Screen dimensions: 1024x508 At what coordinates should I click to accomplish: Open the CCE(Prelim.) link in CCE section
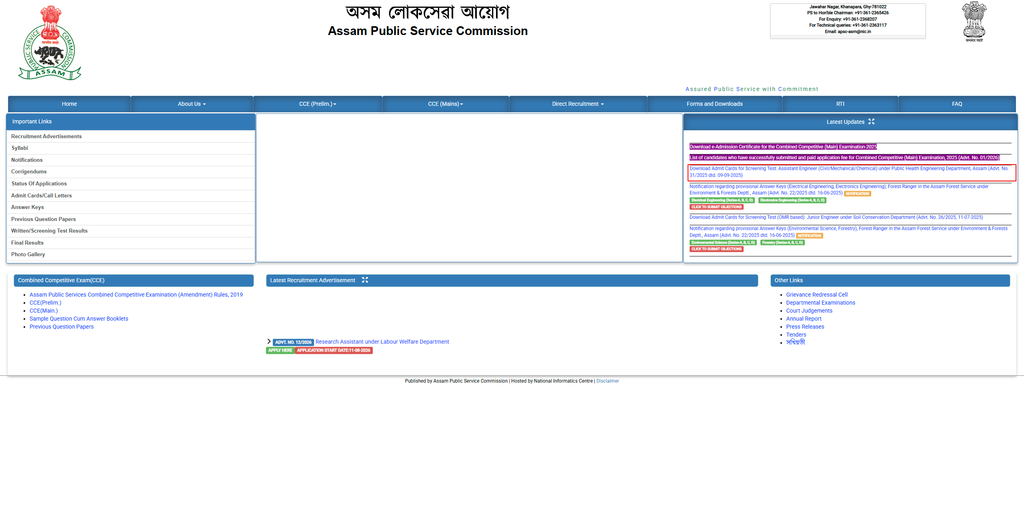coord(45,303)
